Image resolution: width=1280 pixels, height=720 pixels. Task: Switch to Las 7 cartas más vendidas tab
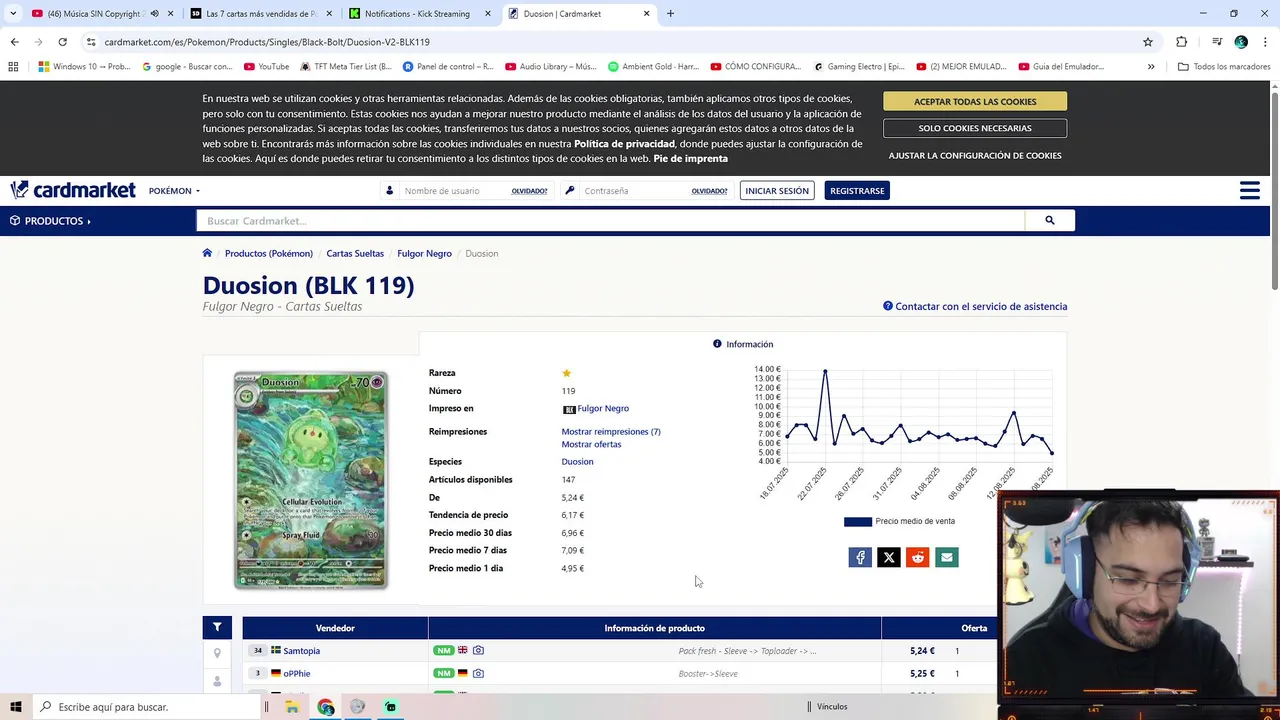point(262,14)
